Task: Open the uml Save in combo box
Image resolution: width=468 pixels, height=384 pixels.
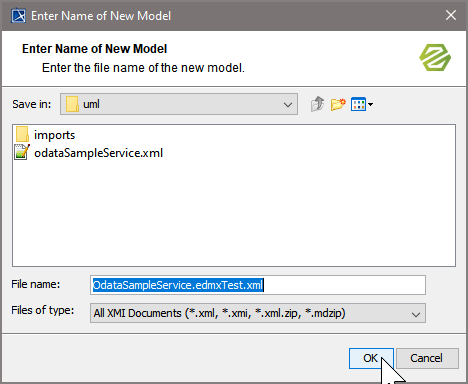Action: point(179,104)
